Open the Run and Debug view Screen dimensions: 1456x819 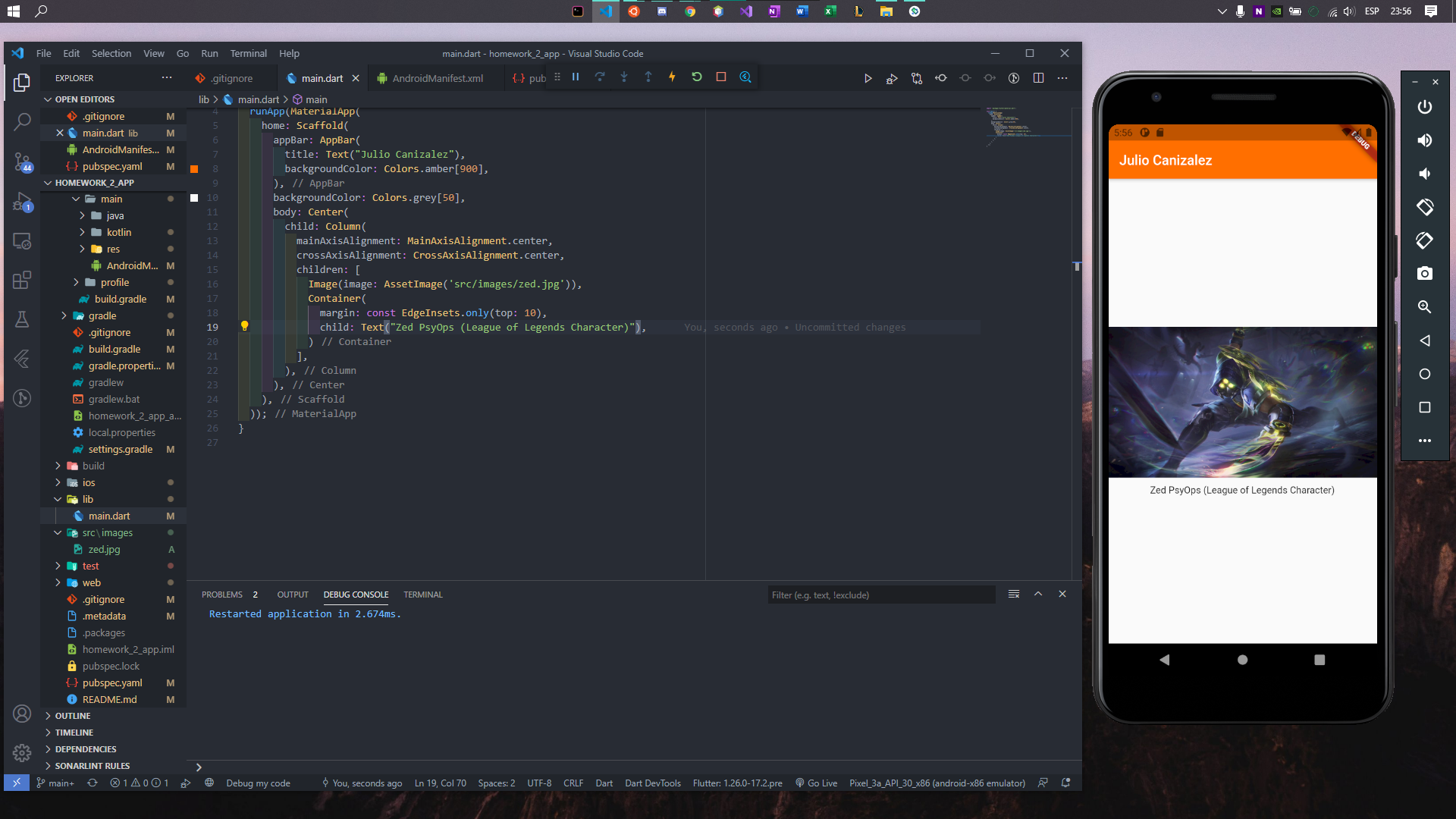click(22, 202)
